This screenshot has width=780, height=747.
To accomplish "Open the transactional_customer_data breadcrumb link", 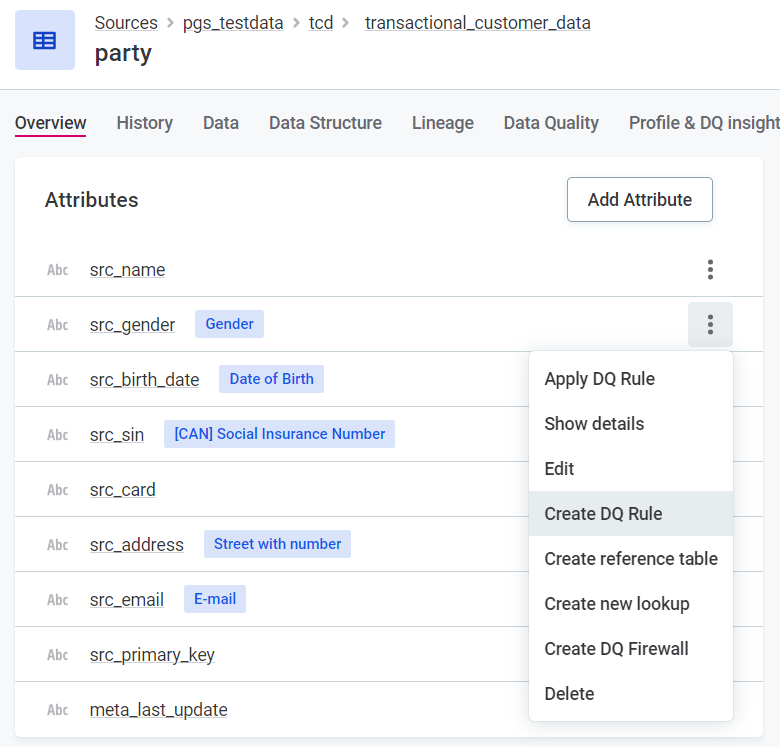I will (x=477, y=23).
